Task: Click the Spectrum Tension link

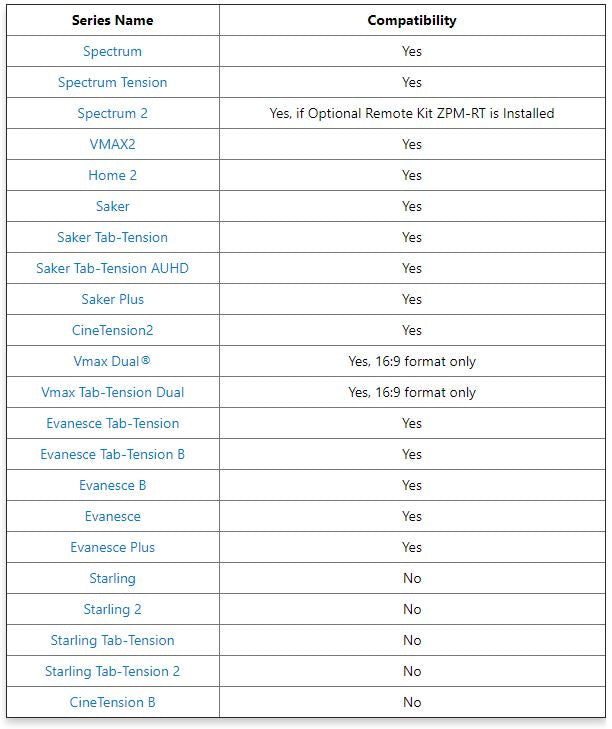Action: [x=112, y=82]
